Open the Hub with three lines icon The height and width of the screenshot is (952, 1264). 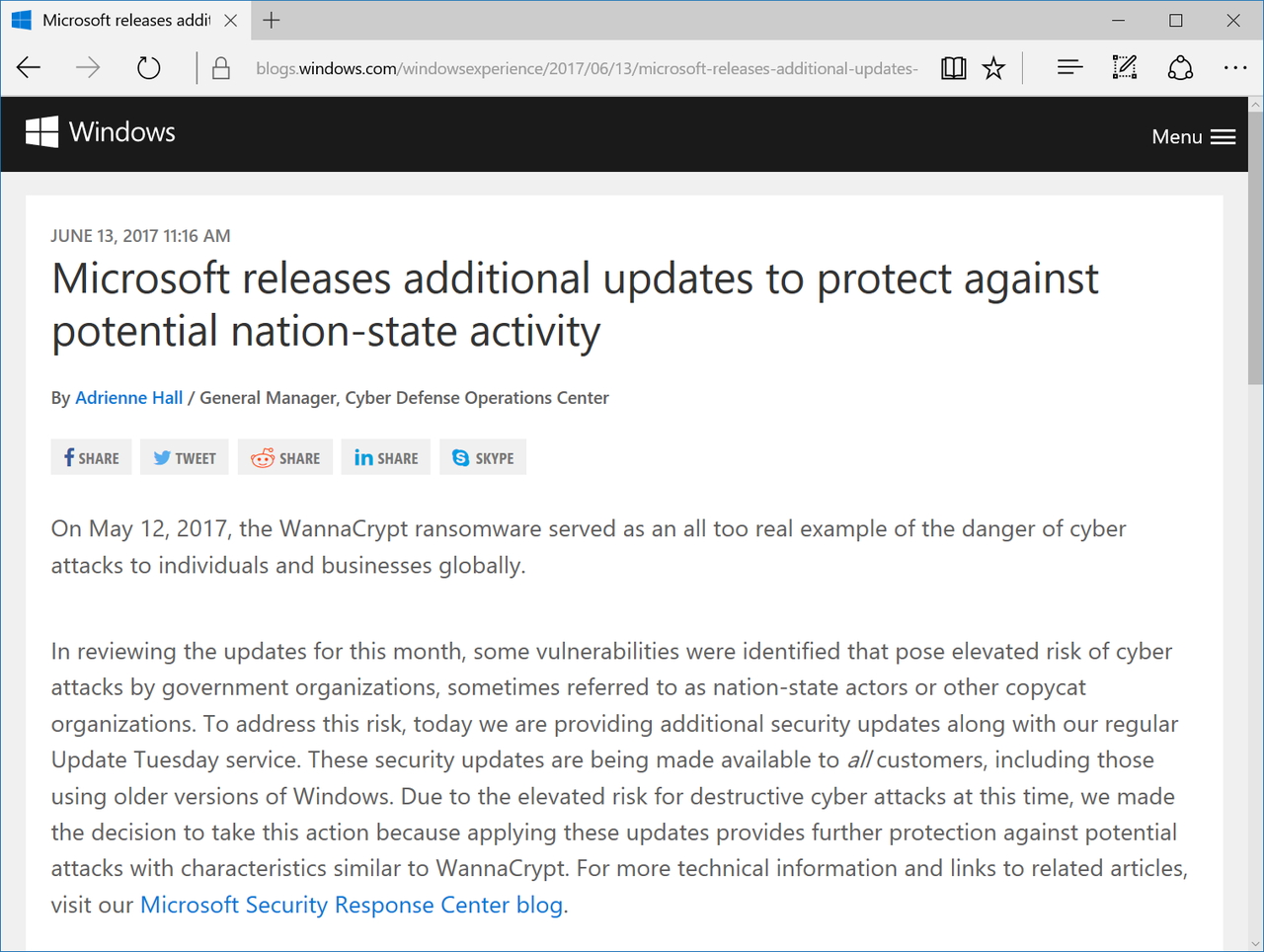coord(1069,68)
